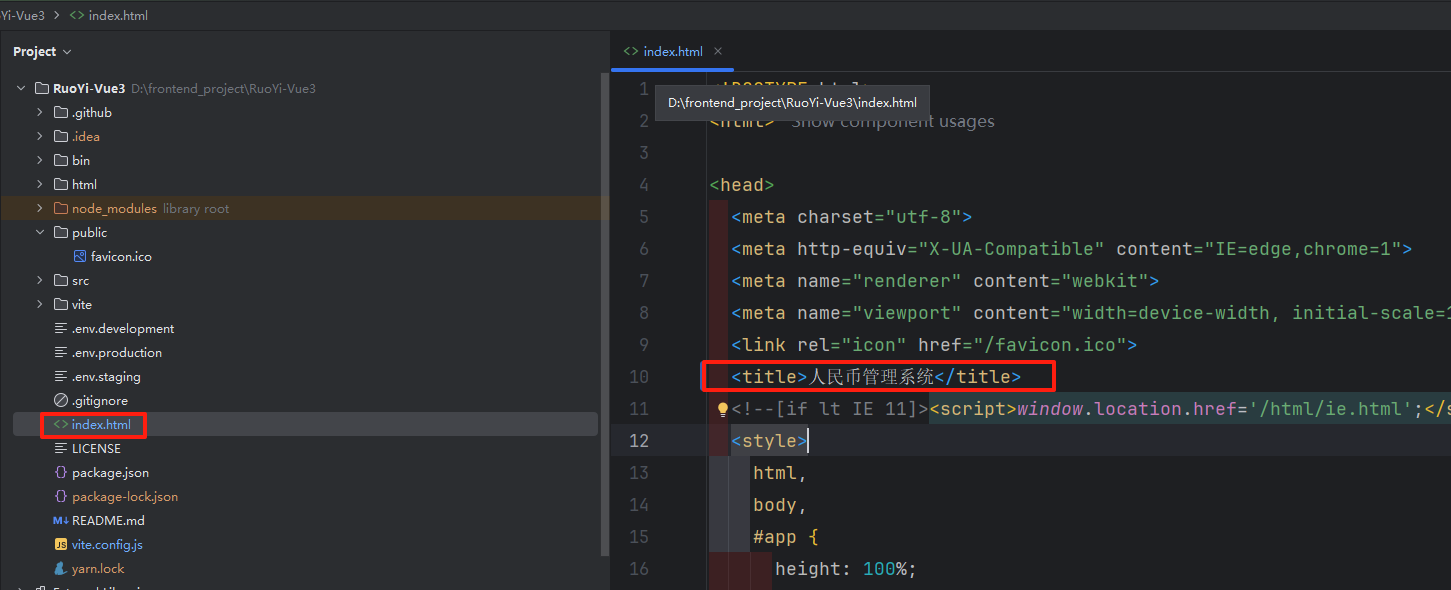
Task: Click the light bulb intention icon on line 11
Action: 723,409
